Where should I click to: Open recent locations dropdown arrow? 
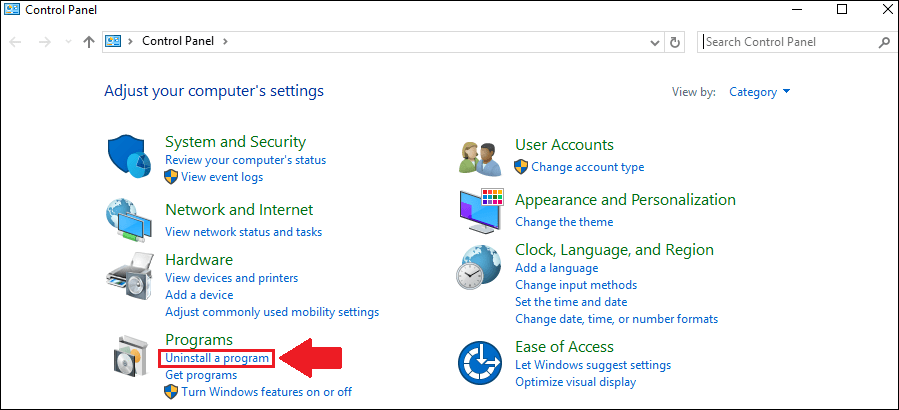pyautogui.click(x=69, y=42)
